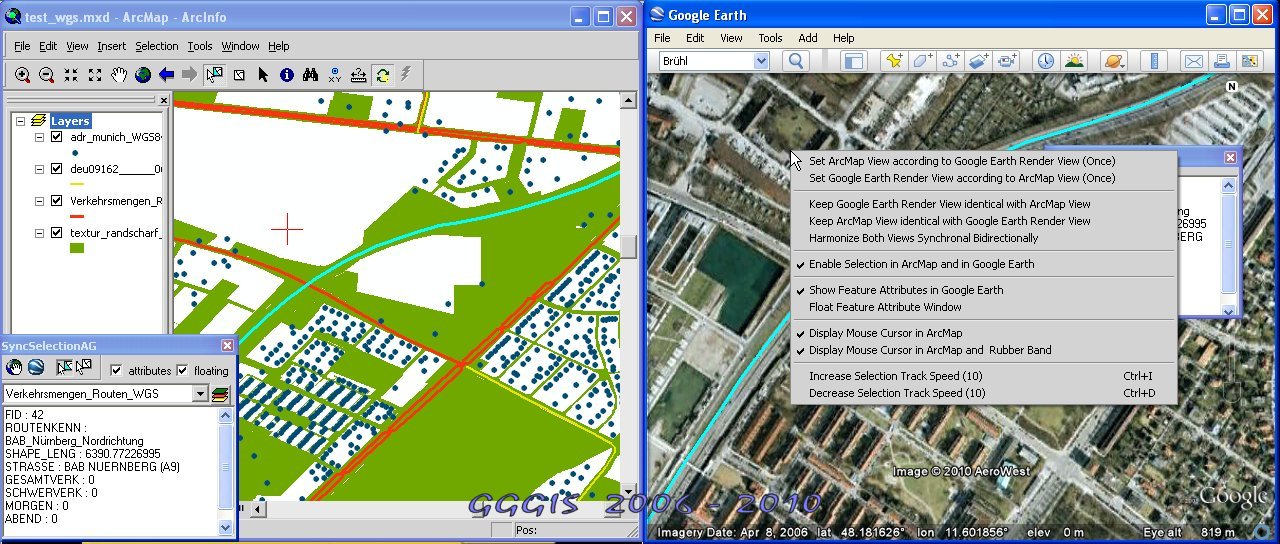Toggle the Google Earth sidebar panel icon
Image resolution: width=1280 pixels, height=544 pixels.
[x=852, y=61]
